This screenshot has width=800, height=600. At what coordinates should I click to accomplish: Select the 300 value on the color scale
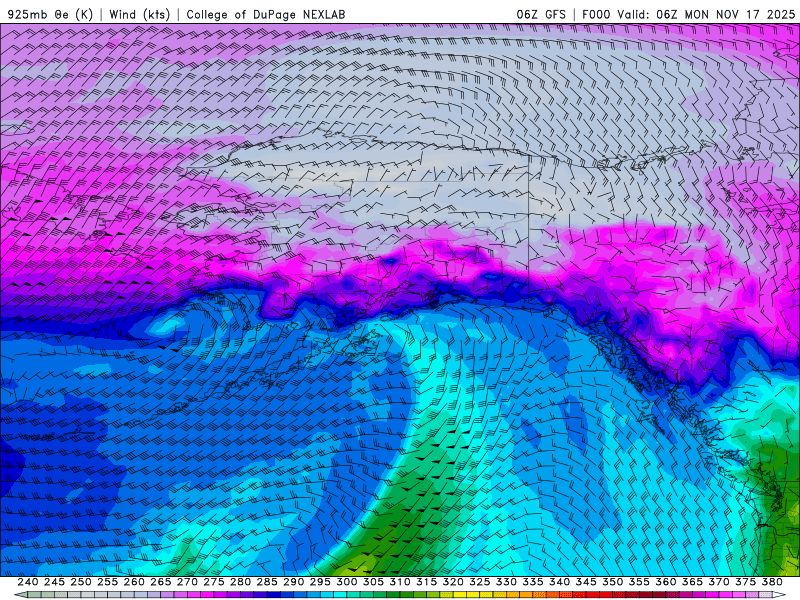point(346,582)
